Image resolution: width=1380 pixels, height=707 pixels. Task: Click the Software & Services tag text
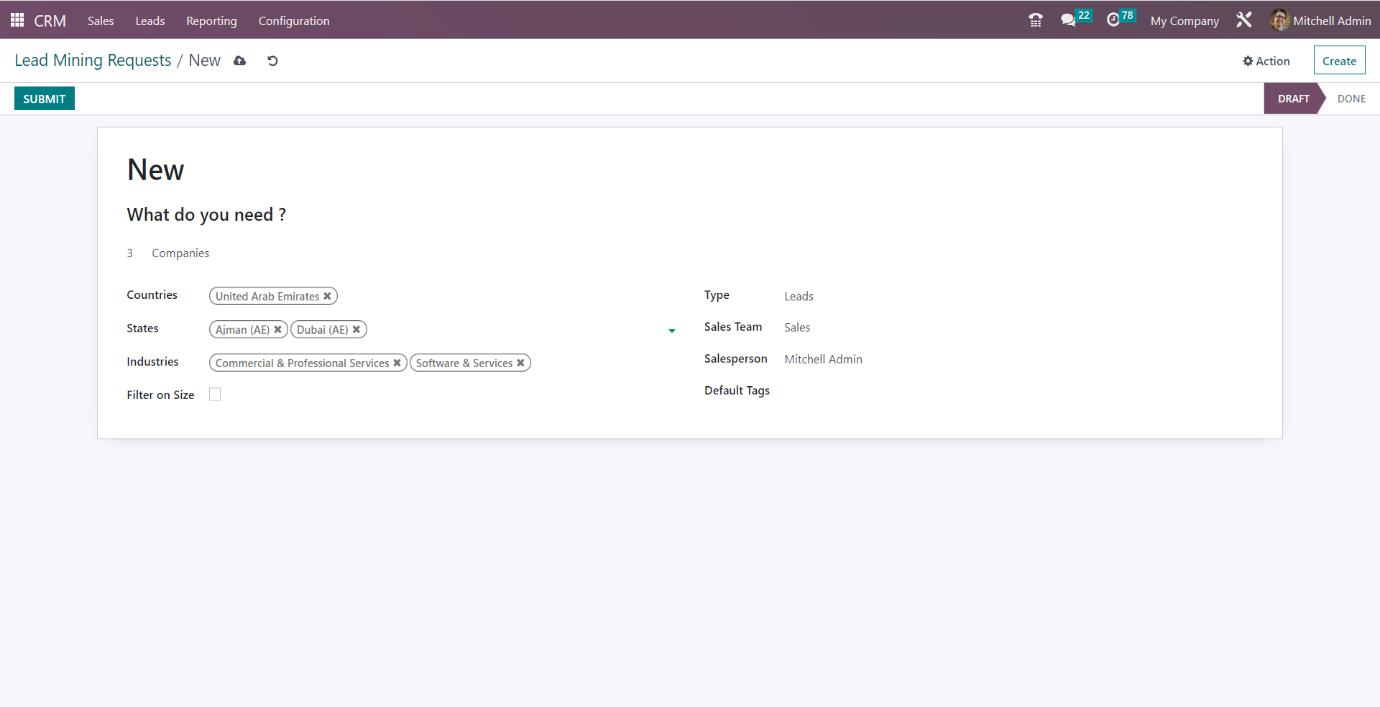point(464,363)
